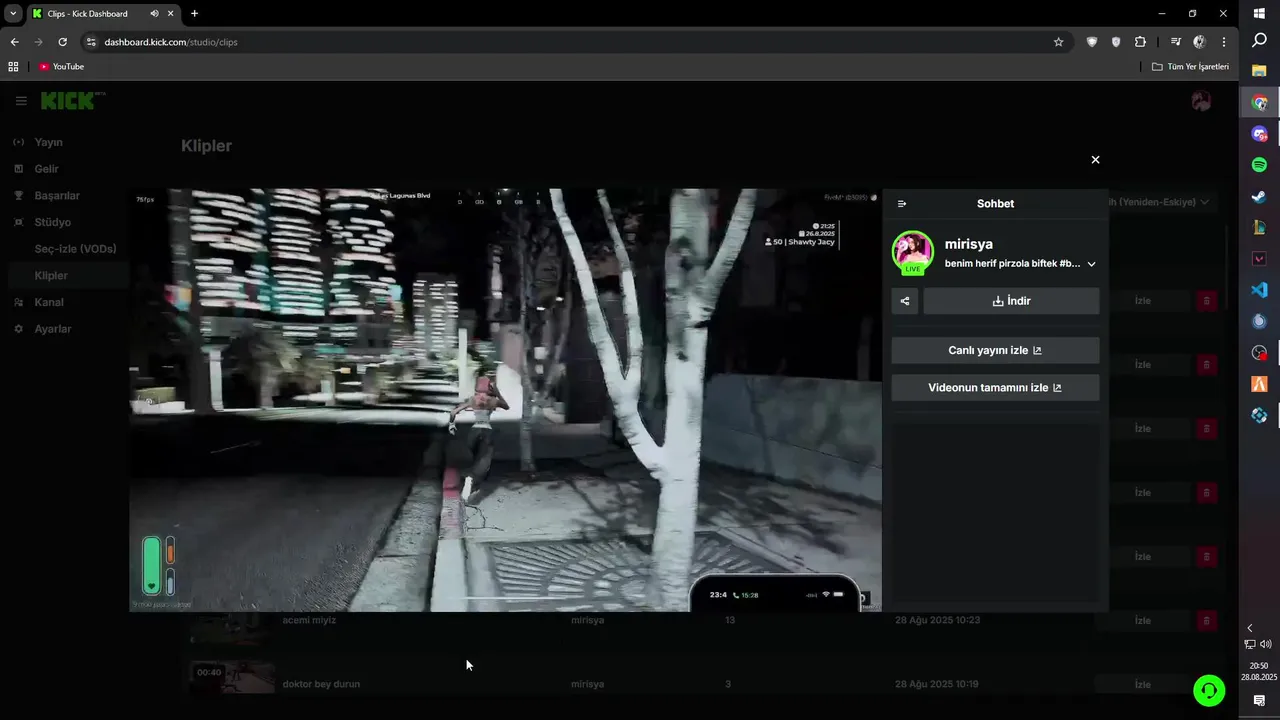Bookmark this page with the star

(x=1058, y=42)
